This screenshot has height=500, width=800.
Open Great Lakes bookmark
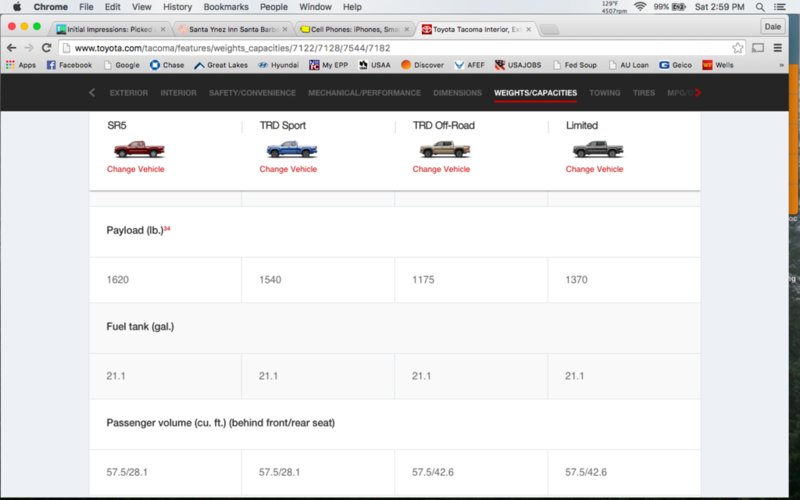(221, 65)
